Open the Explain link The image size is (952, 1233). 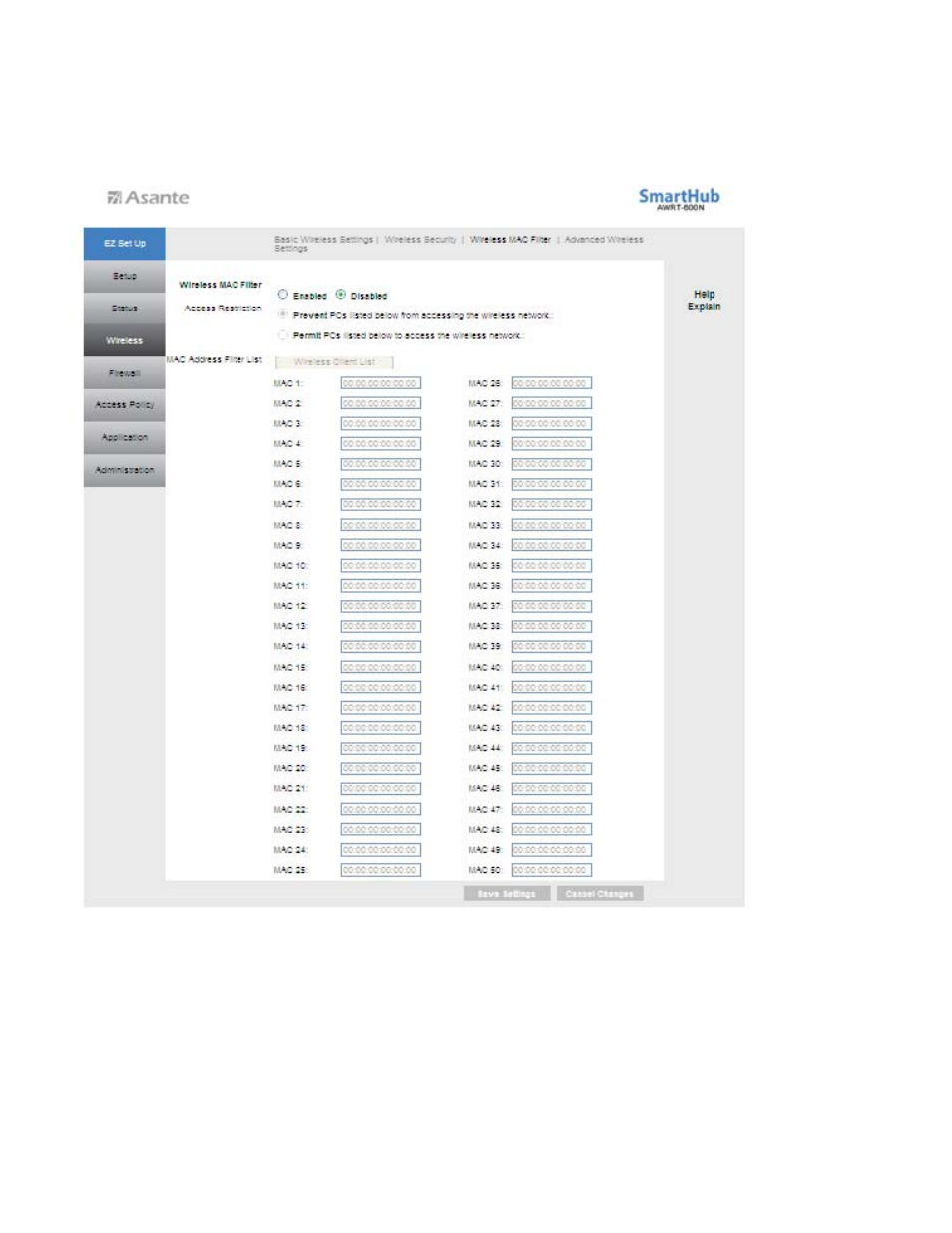[705, 308]
